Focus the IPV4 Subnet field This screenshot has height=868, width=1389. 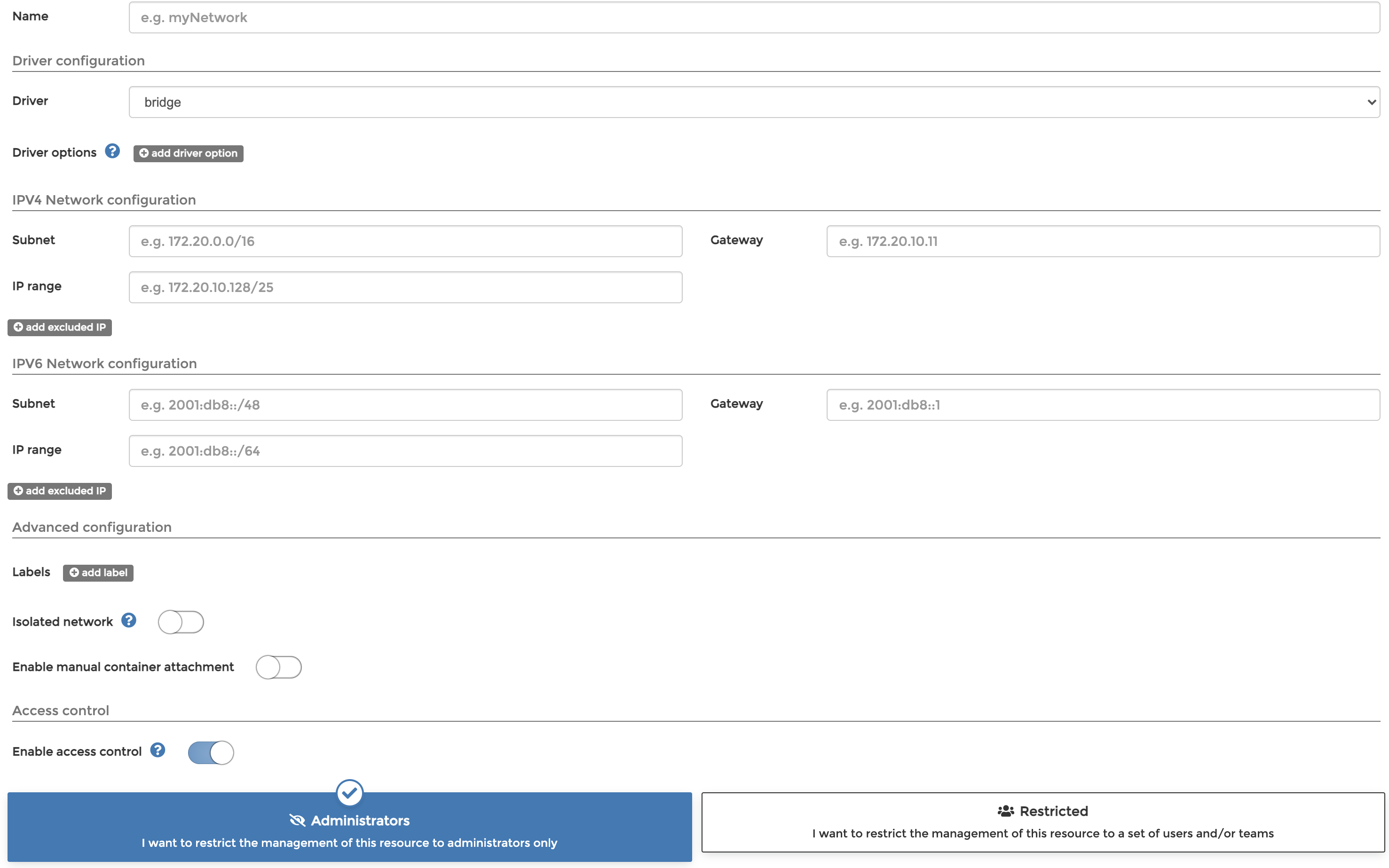click(405, 241)
